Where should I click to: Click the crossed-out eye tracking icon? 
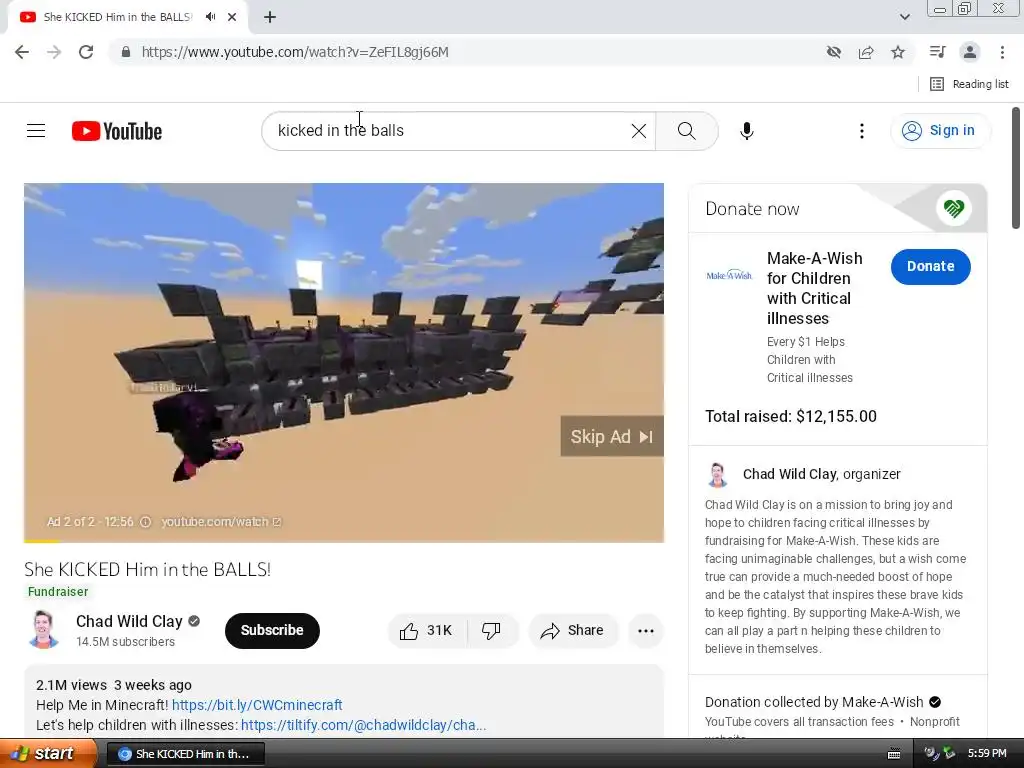point(833,52)
